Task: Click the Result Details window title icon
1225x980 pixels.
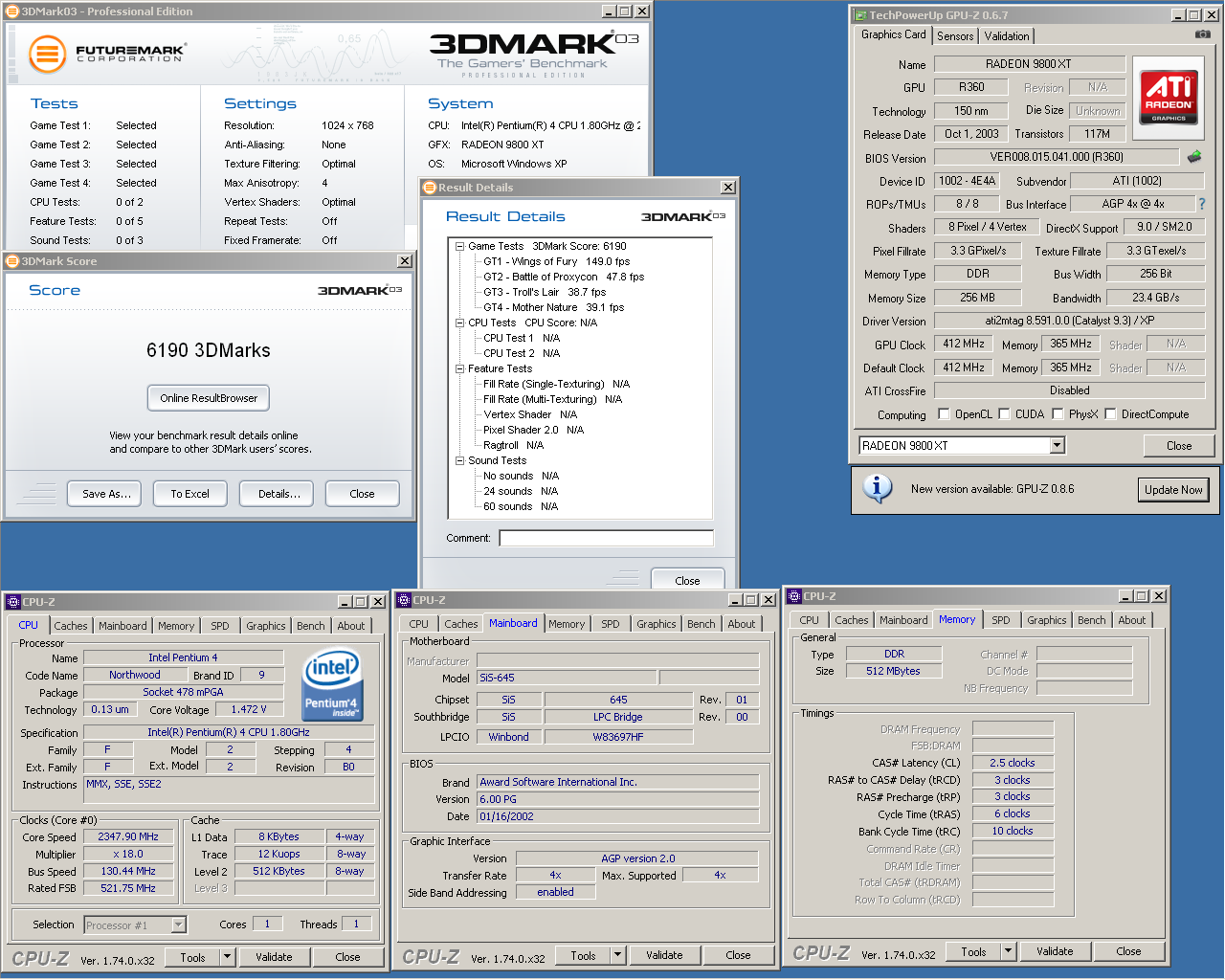Action: click(430, 188)
